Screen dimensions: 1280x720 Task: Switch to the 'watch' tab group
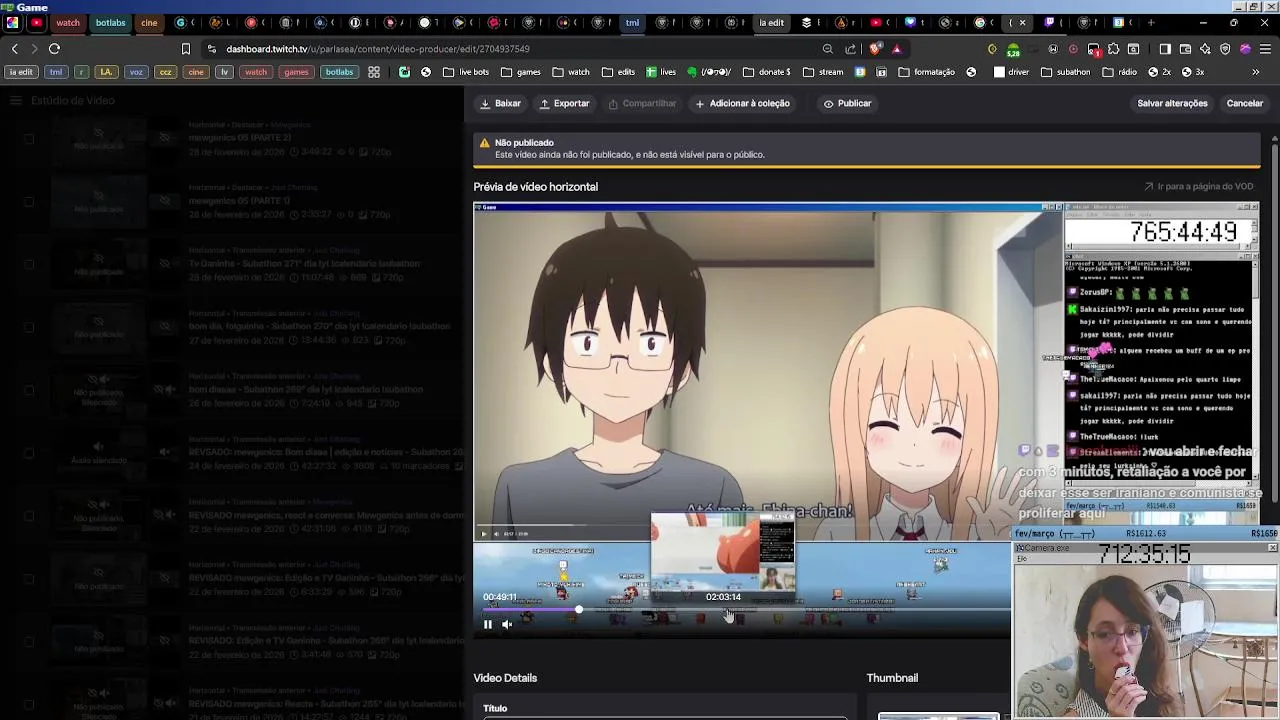pyautogui.click(x=68, y=22)
